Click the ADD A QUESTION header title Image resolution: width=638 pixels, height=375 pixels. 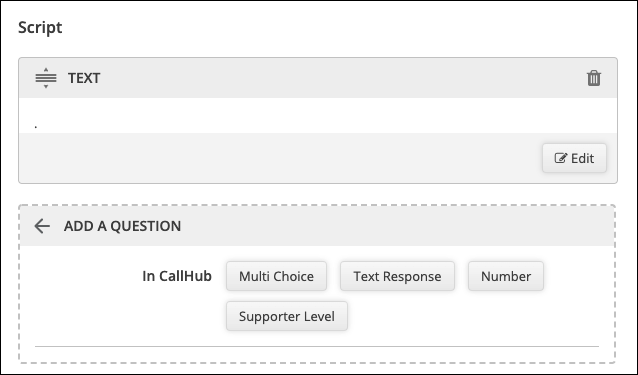(x=122, y=226)
